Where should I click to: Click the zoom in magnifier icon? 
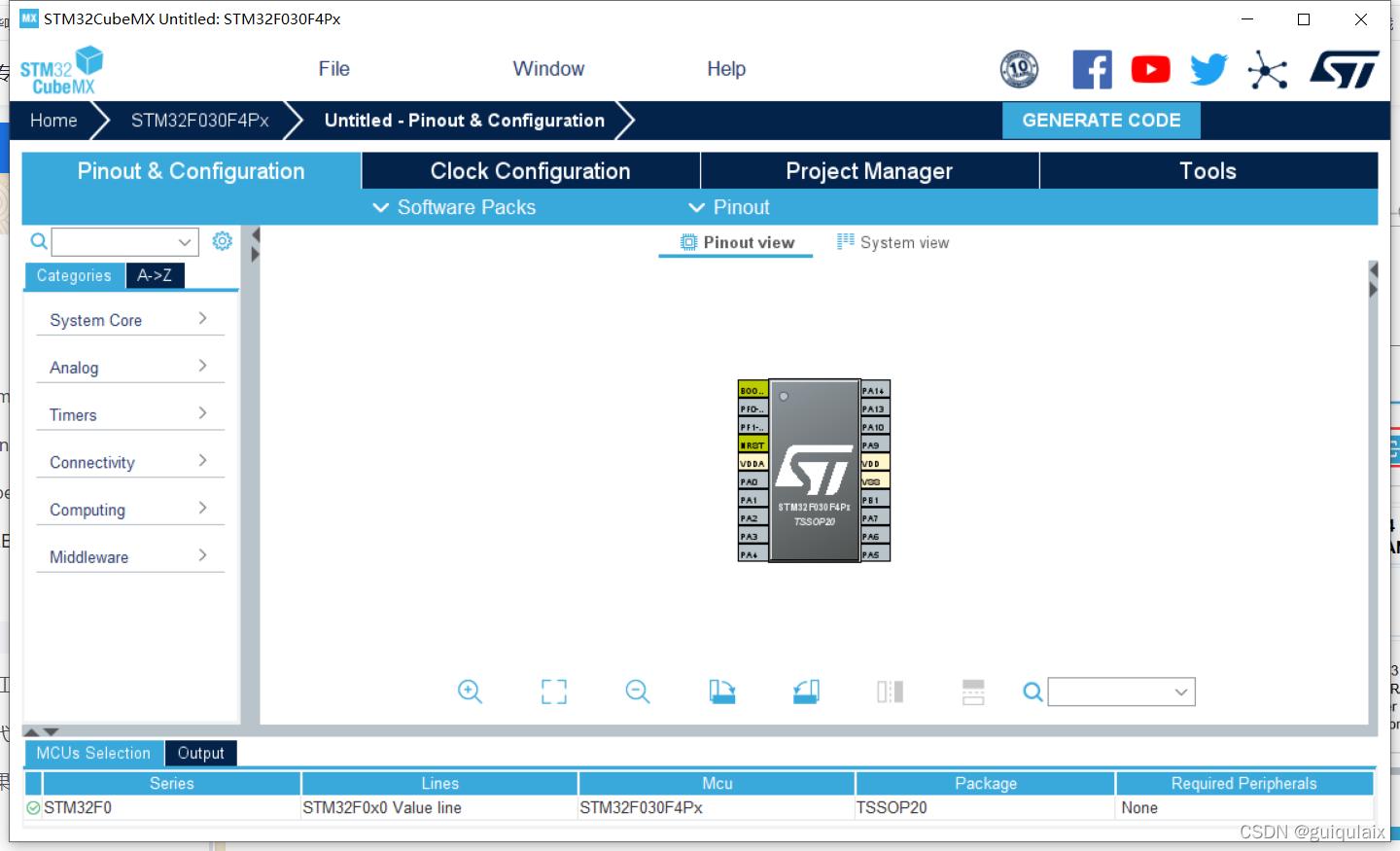[470, 691]
